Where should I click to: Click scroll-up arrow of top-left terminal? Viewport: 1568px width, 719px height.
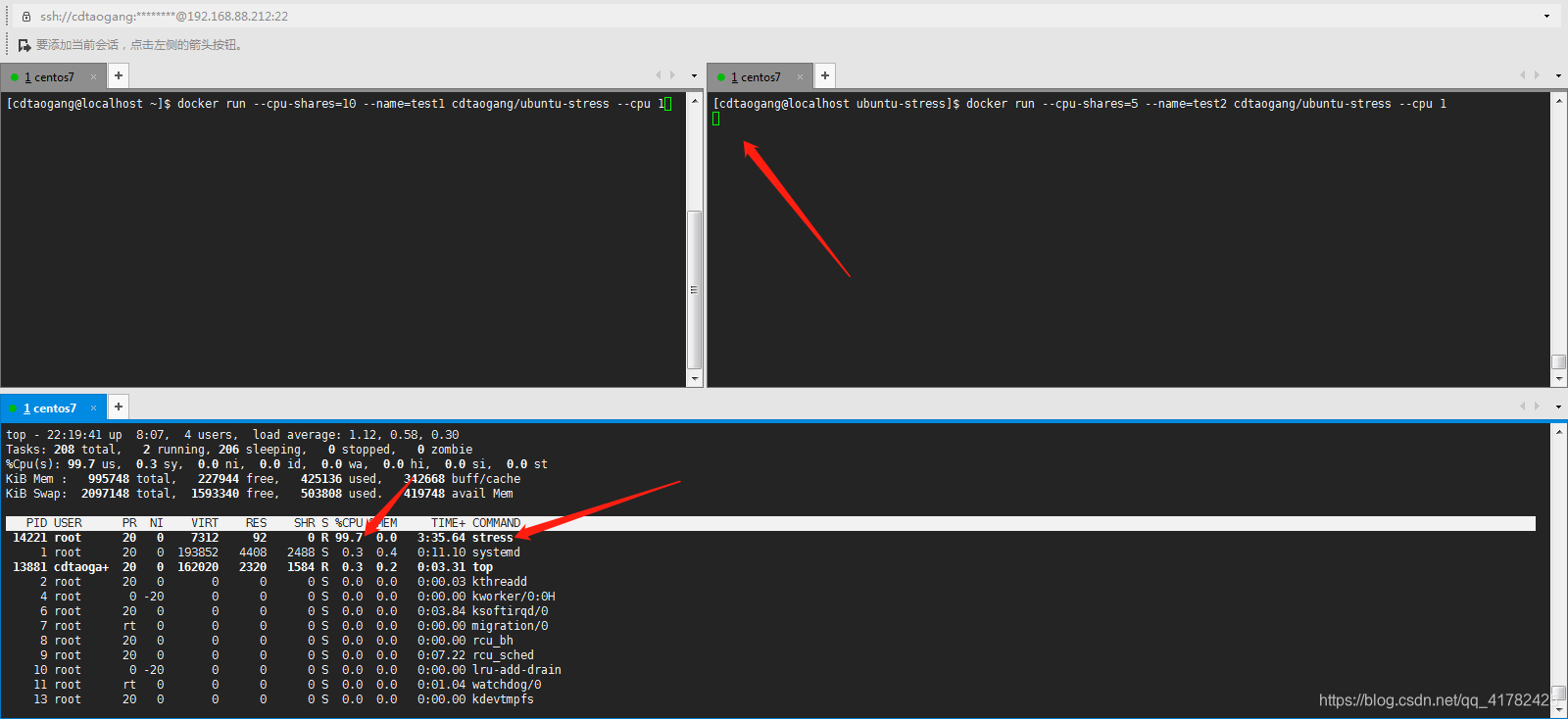tap(695, 101)
